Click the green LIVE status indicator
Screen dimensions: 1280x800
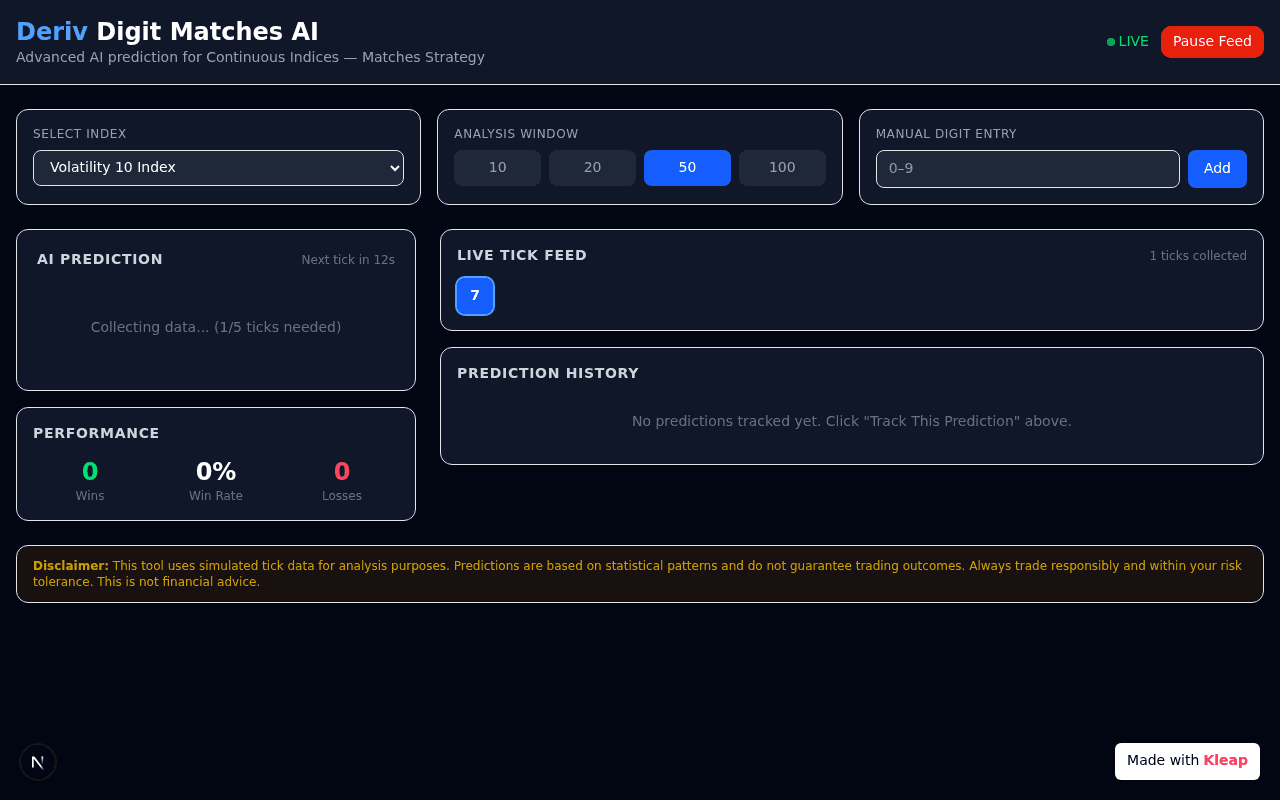pos(1128,42)
